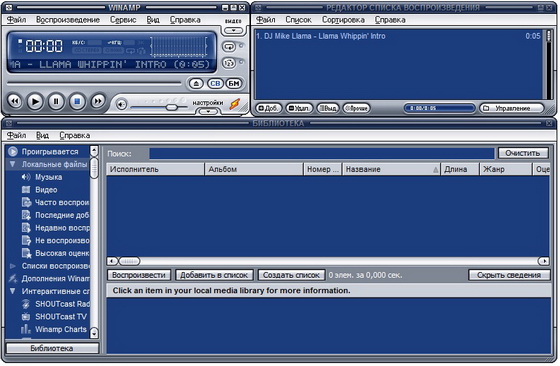Toggle repeat mode button

(229, 46)
